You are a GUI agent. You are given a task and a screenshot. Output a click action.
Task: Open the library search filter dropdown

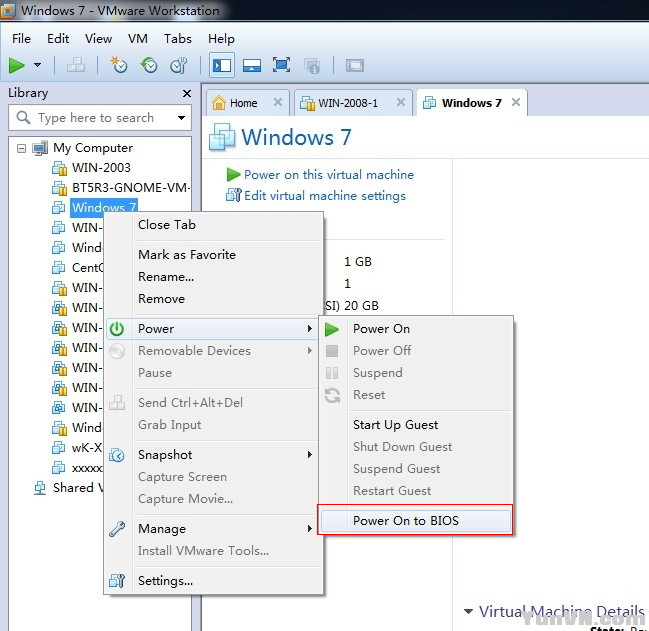pyautogui.click(x=181, y=118)
